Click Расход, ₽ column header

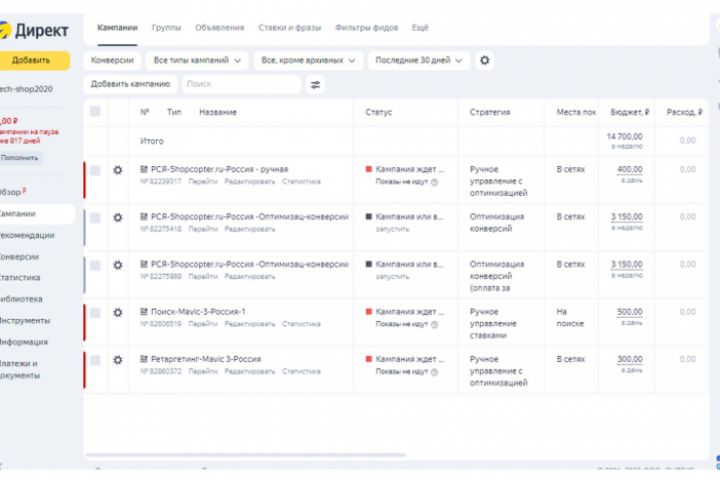coord(685,112)
